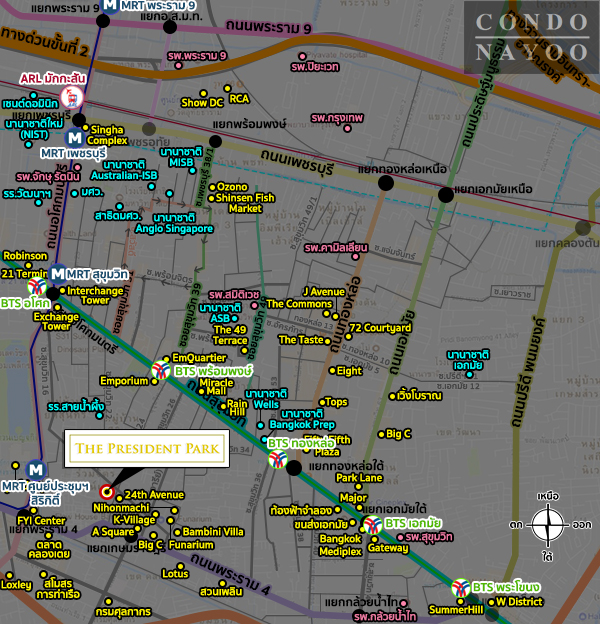Click the Park Lane label
Viewport: 600px width, 624px height.
pos(359,478)
